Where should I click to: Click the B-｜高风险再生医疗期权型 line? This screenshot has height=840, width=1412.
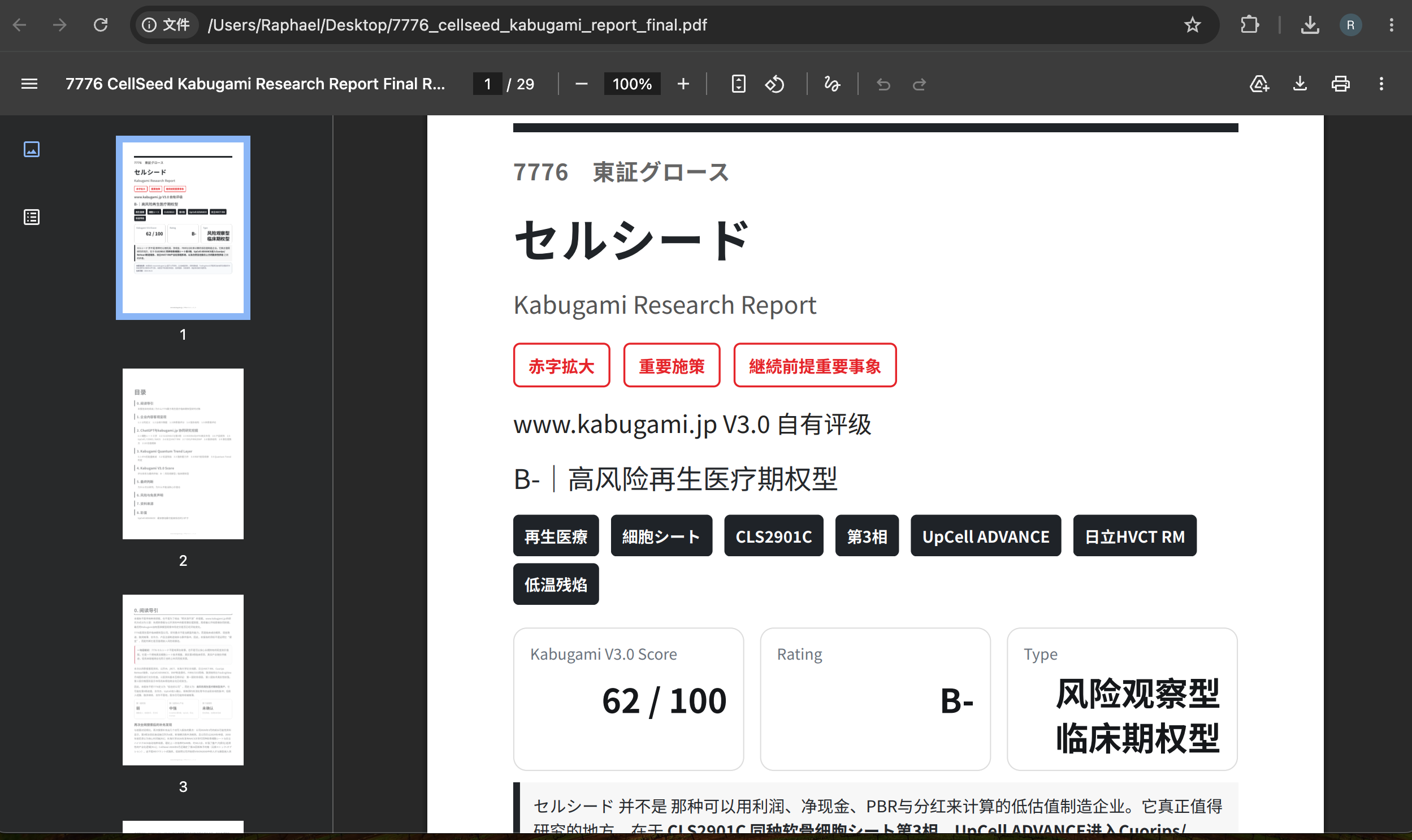[675, 479]
